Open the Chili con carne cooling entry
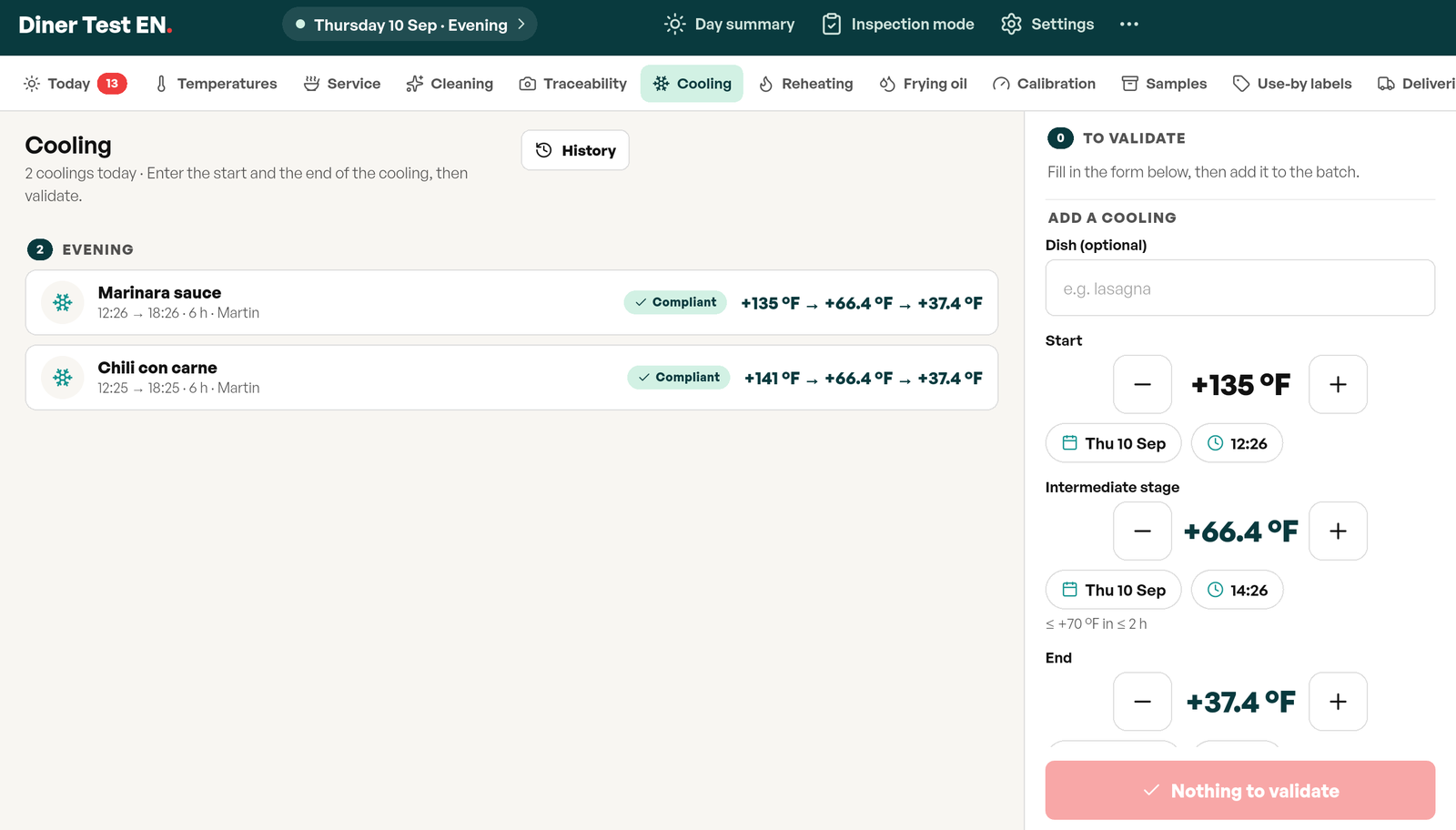 (511, 377)
